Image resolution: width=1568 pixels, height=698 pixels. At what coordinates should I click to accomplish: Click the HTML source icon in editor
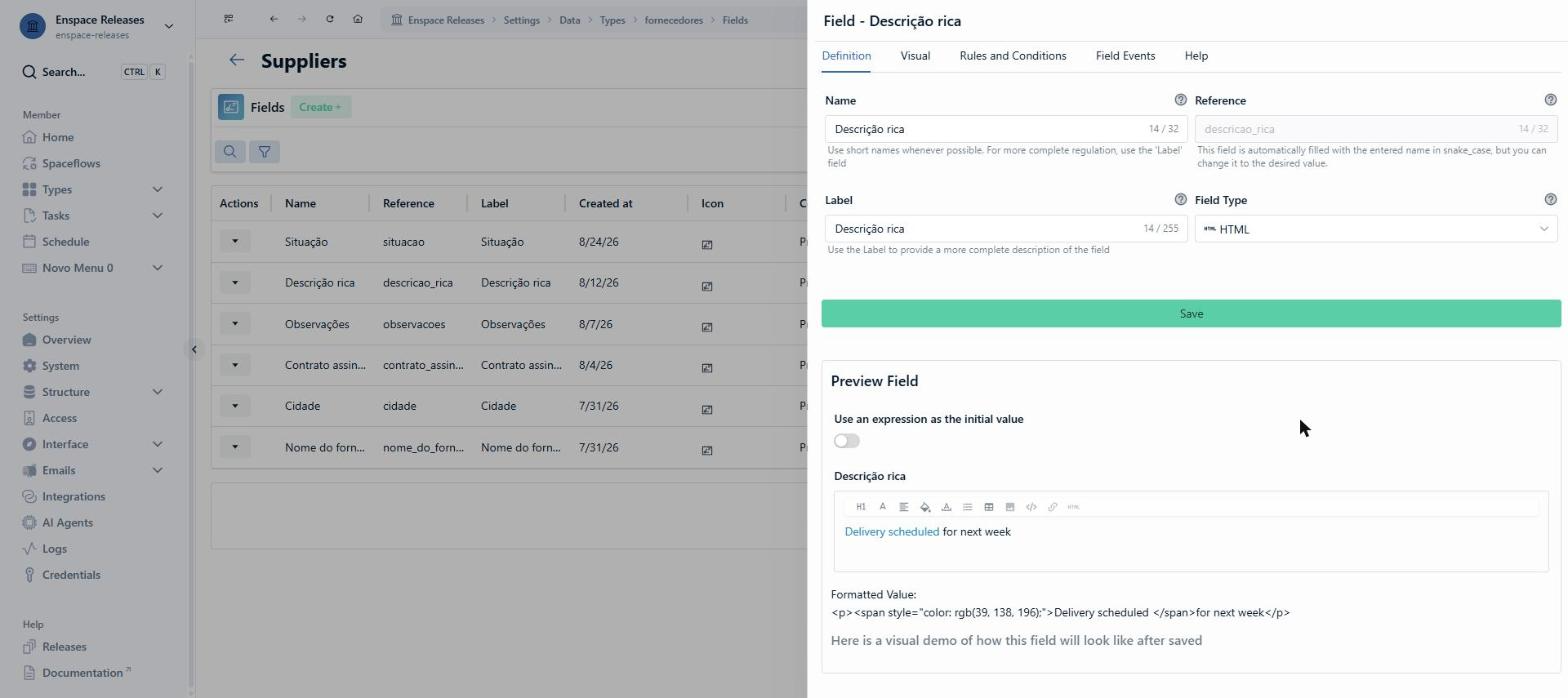point(1073,507)
